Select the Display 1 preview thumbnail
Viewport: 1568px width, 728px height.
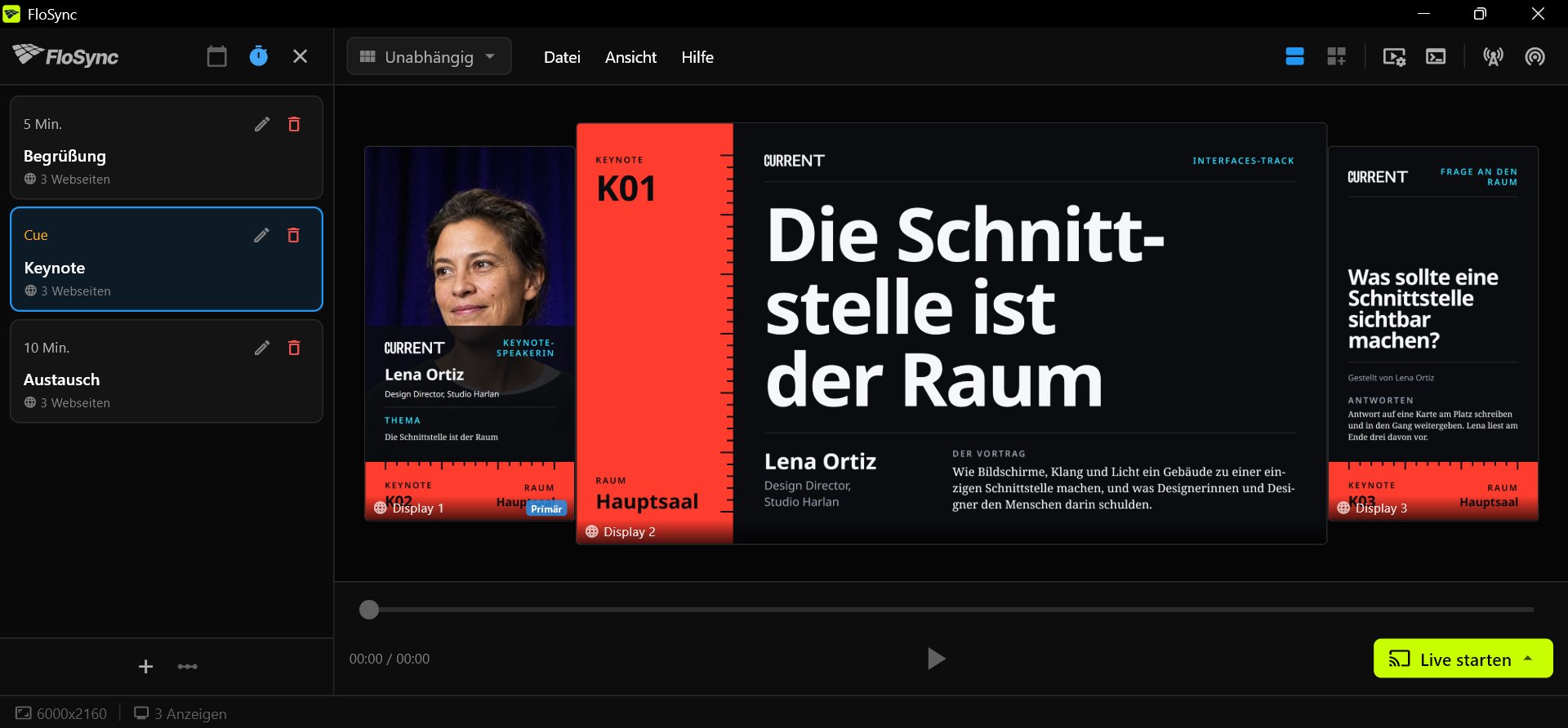(x=470, y=333)
